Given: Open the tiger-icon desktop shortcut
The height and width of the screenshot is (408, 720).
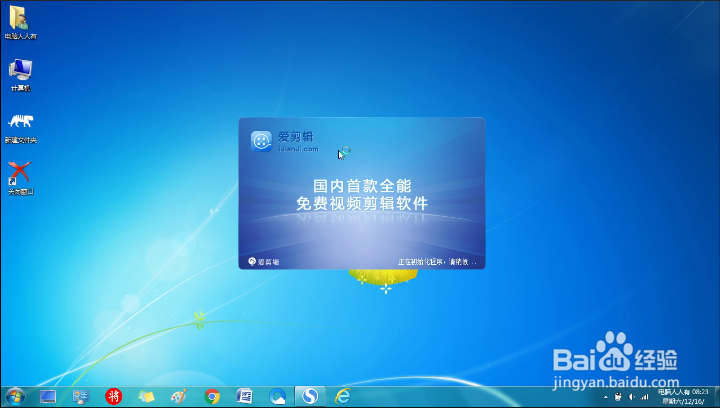Looking at the screenshot, I should pos(20,128).
